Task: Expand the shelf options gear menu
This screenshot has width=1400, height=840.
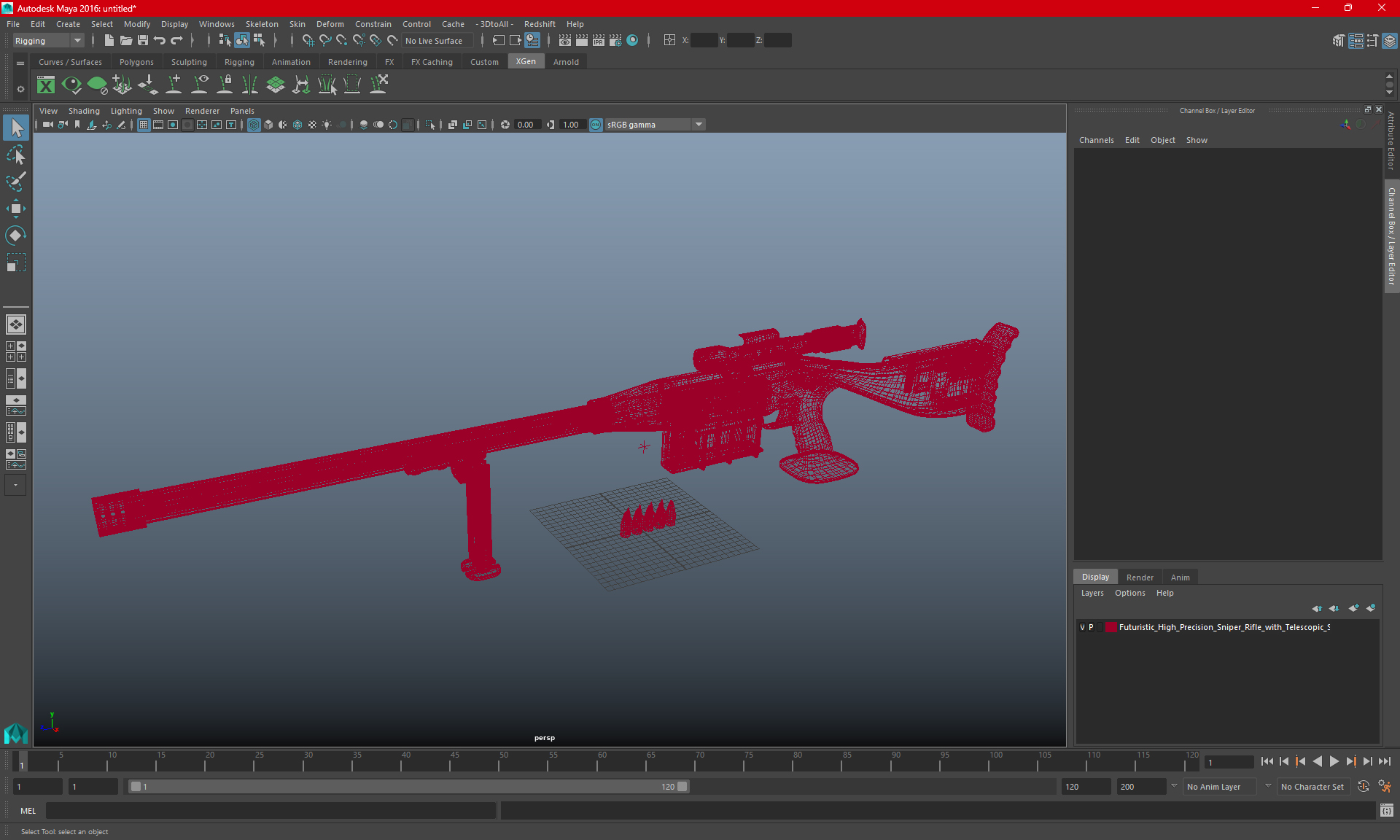Action: (20, 89)
